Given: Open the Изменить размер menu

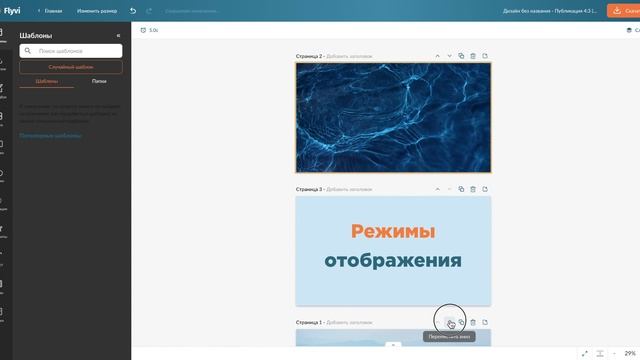Looking at the screenshot, I should [x=97, y=11].
